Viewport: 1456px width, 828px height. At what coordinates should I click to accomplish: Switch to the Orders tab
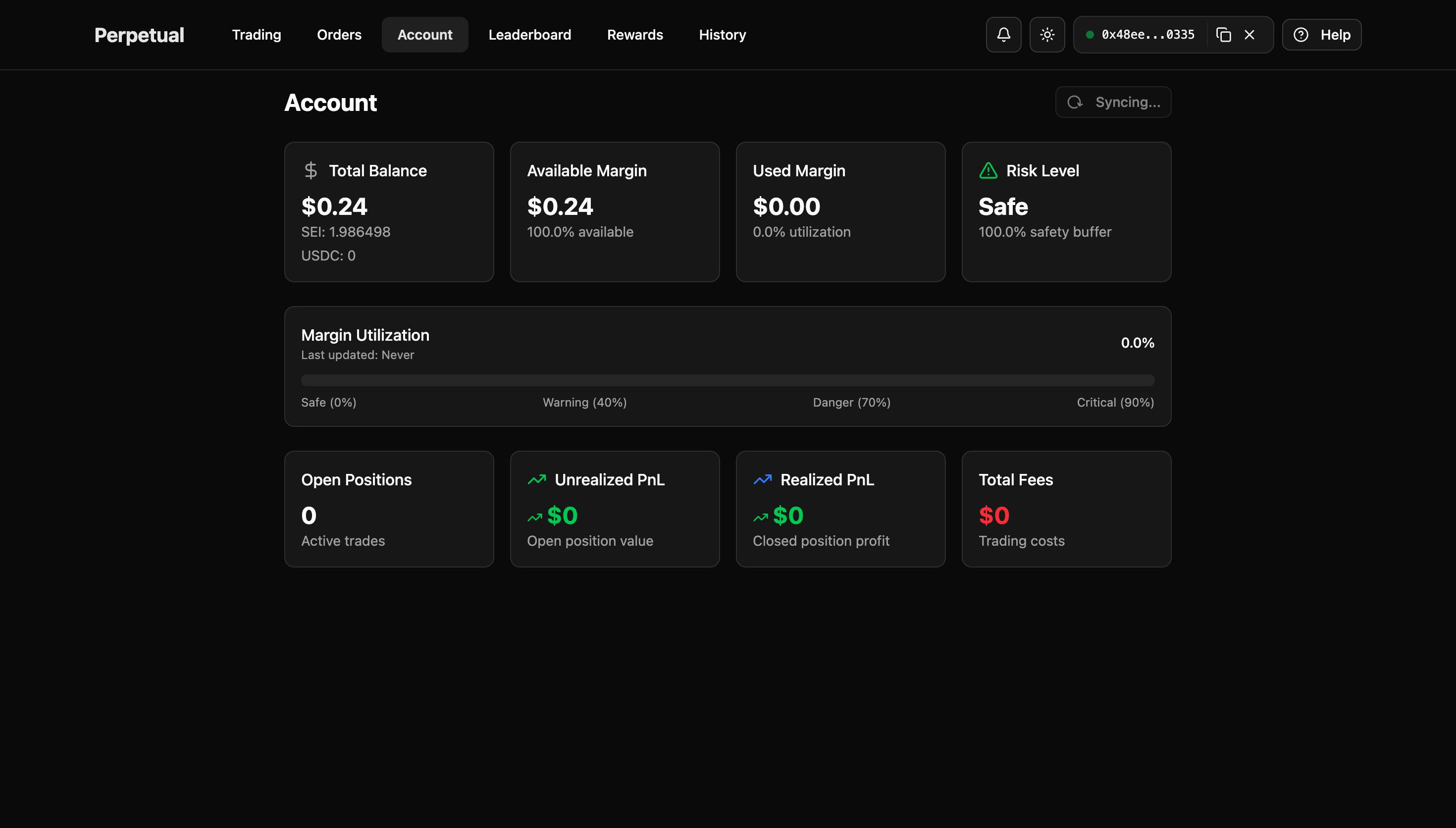[x=339, y=35]
